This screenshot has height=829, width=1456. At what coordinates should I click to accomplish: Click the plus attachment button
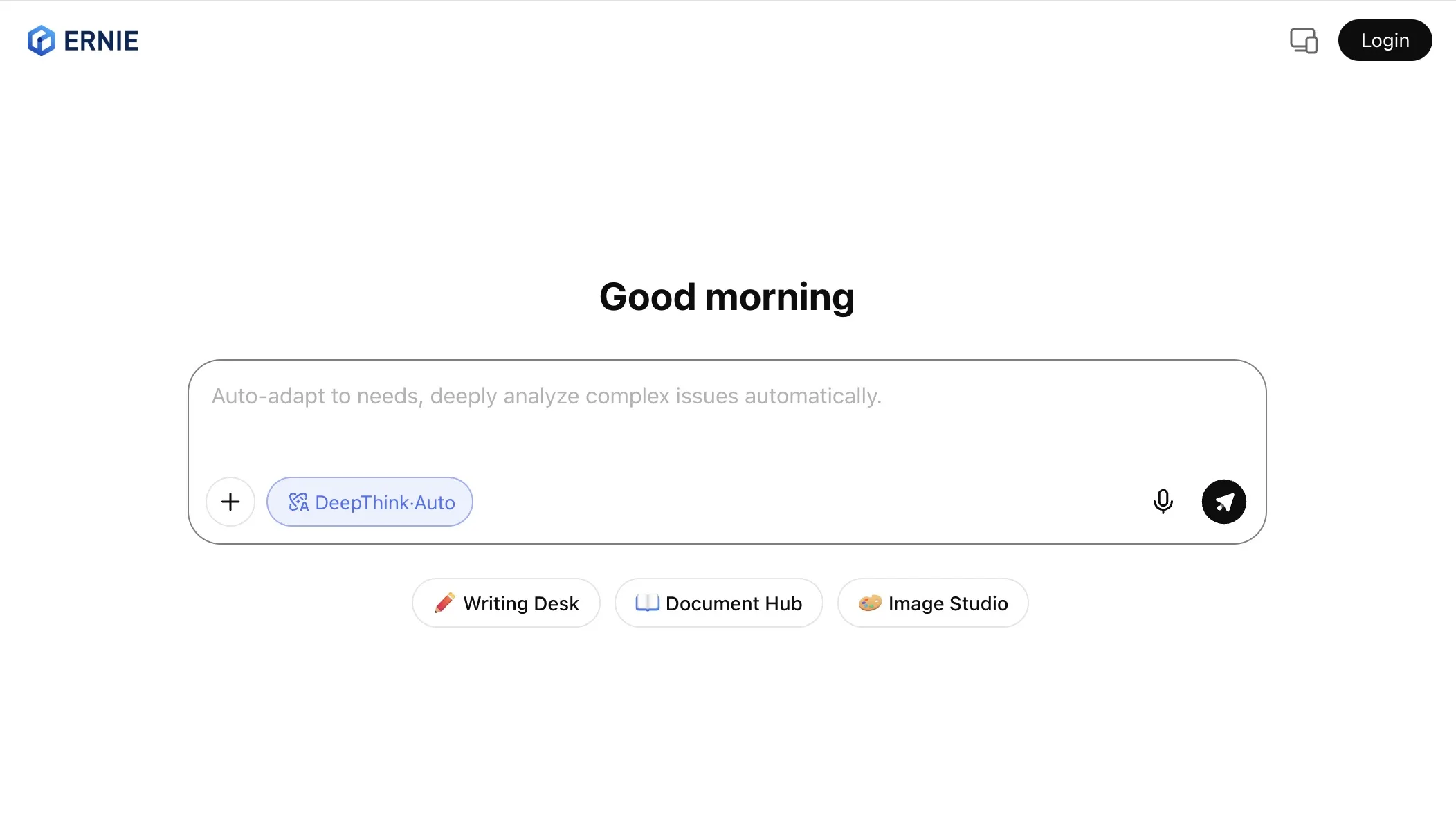[230, 502]
